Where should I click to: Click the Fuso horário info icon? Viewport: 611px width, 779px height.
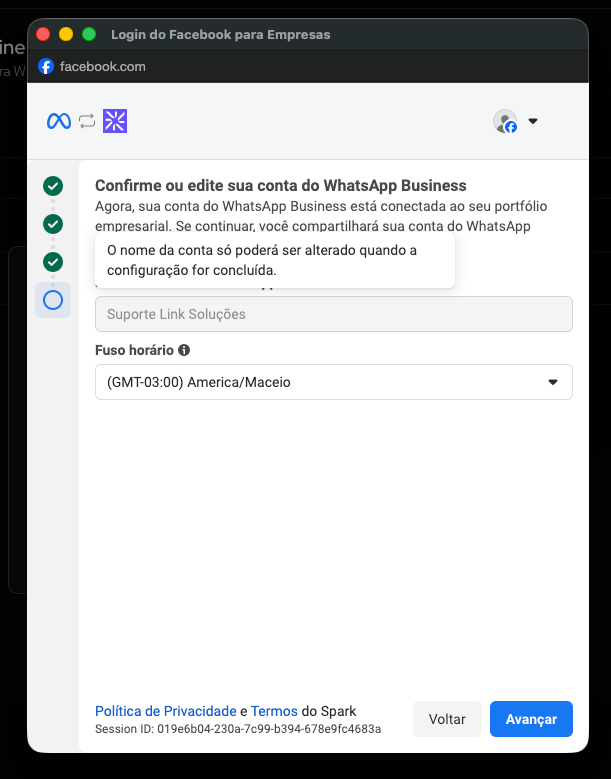184,350
